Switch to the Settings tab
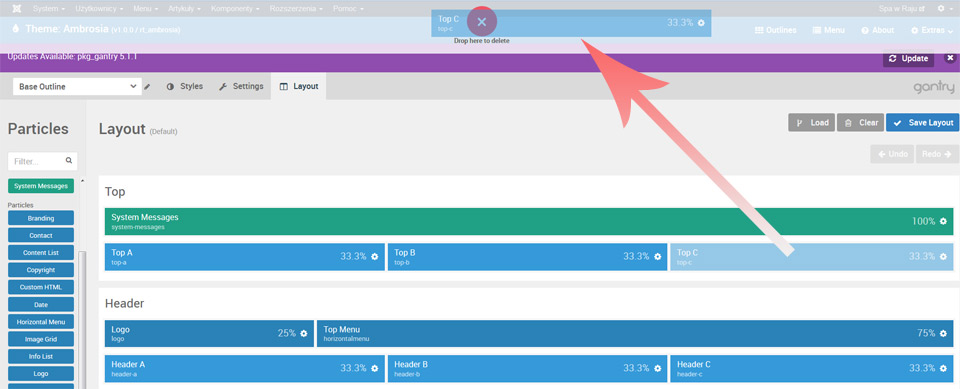The height and width of the screenshot is (389, 960). (x=241, y=86)
